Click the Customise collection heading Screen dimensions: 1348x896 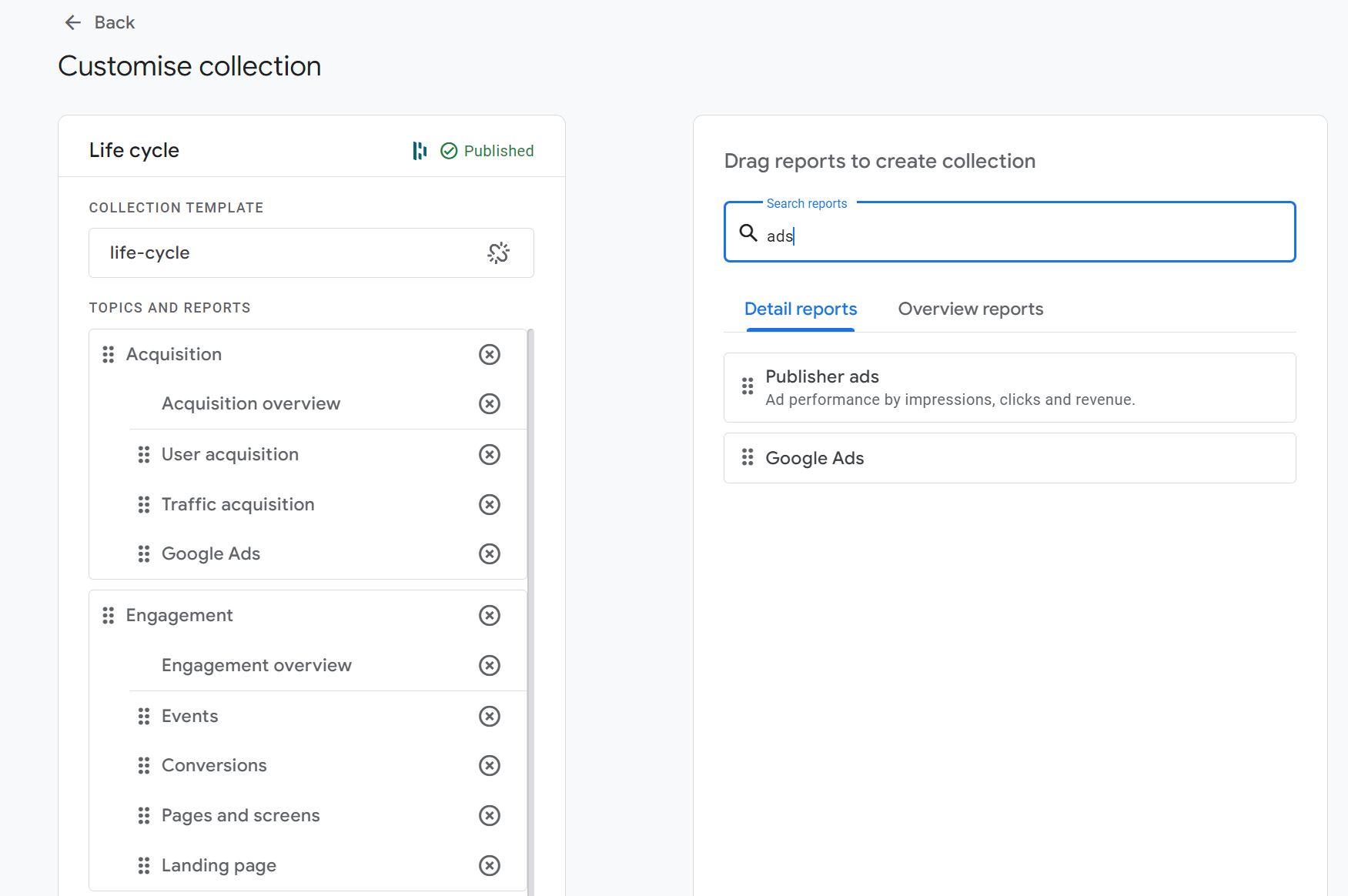click(189, 66)
